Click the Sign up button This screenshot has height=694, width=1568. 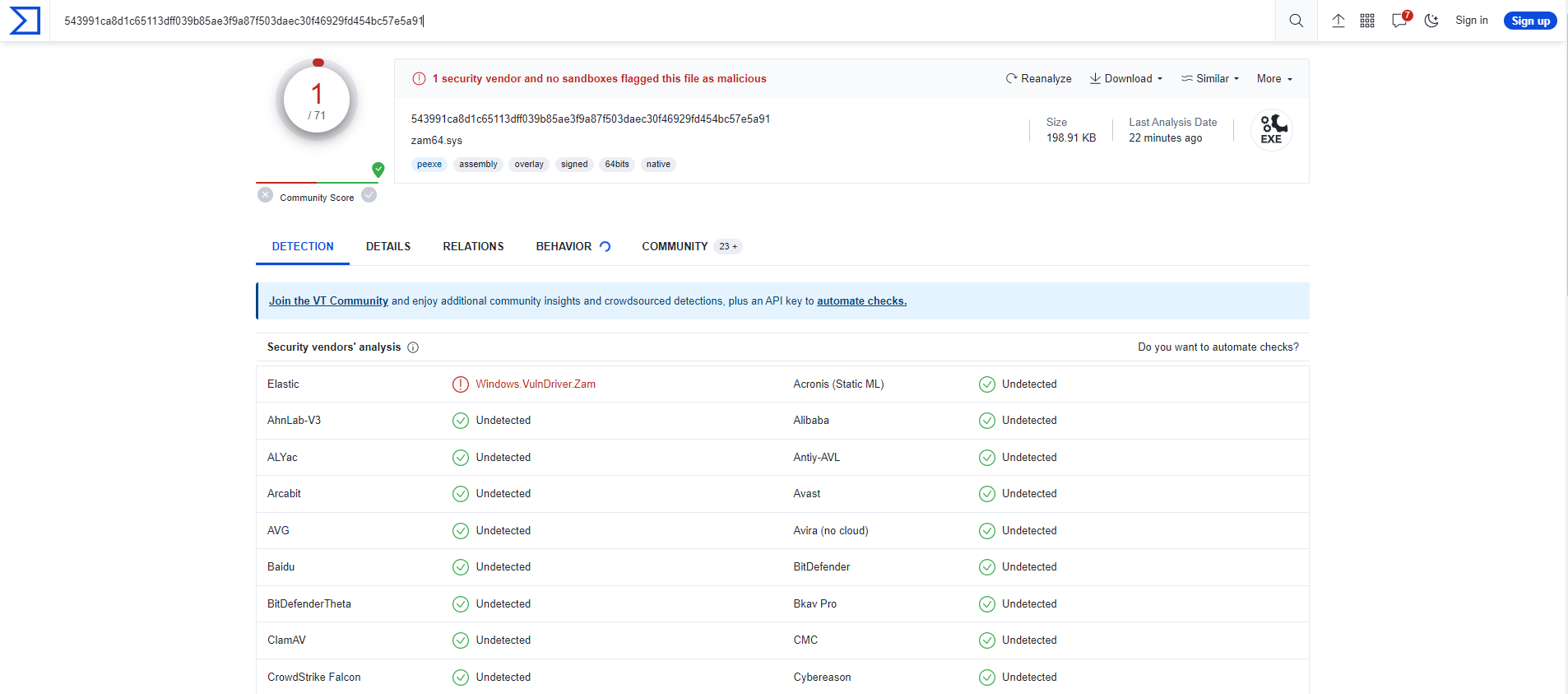[x=1530, y=21]
